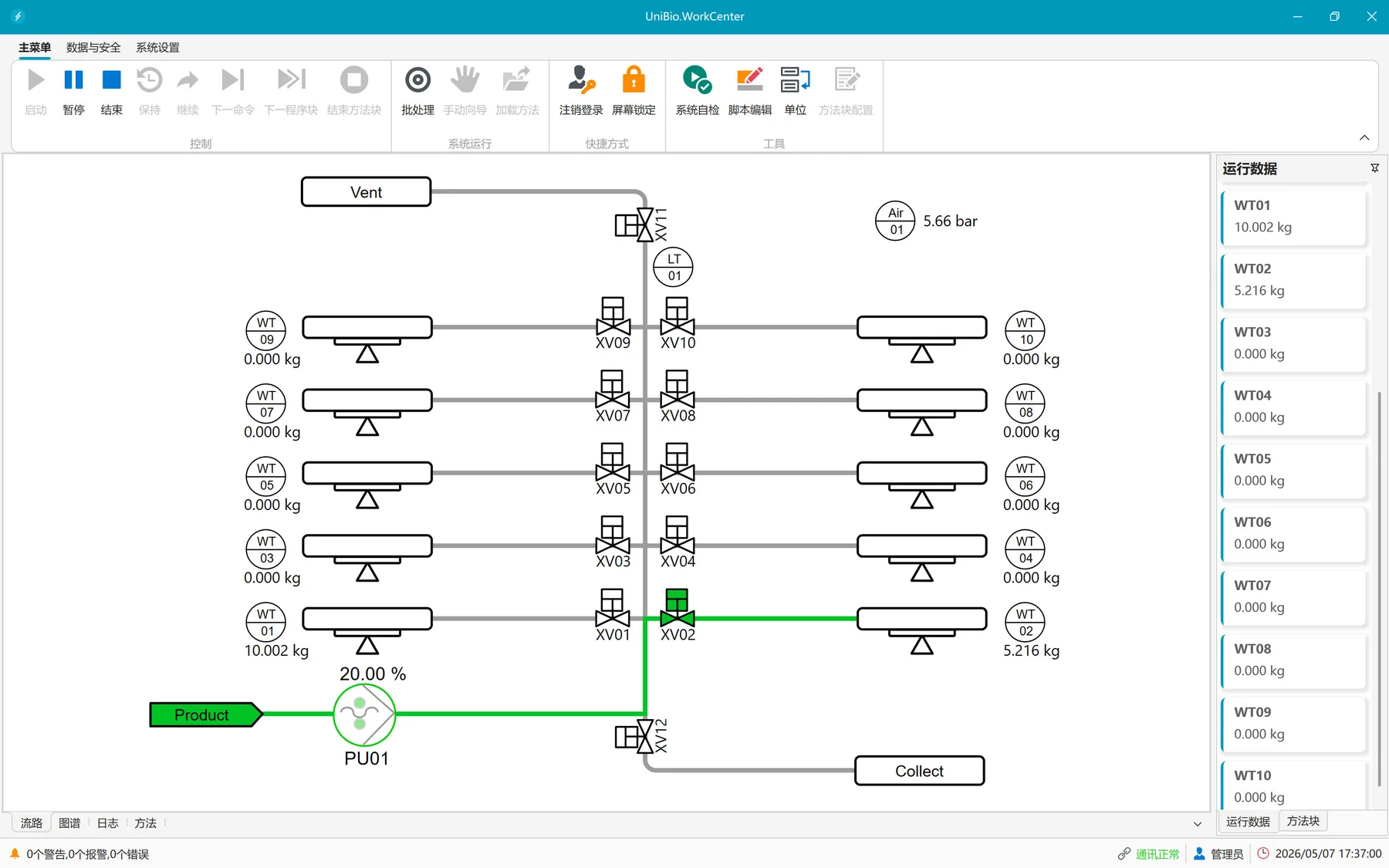Toggle valve XV12 near Collect line

(636, 737)
